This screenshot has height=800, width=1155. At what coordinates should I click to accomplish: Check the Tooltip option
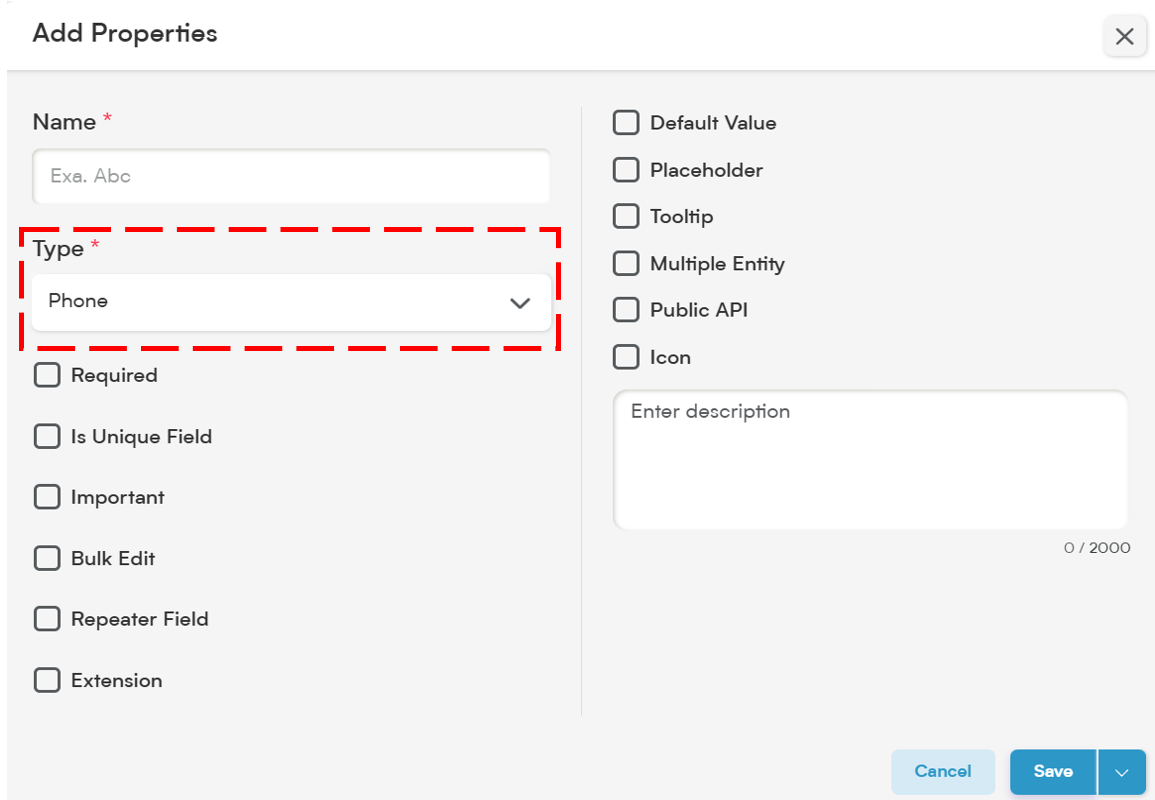point(626,217)
